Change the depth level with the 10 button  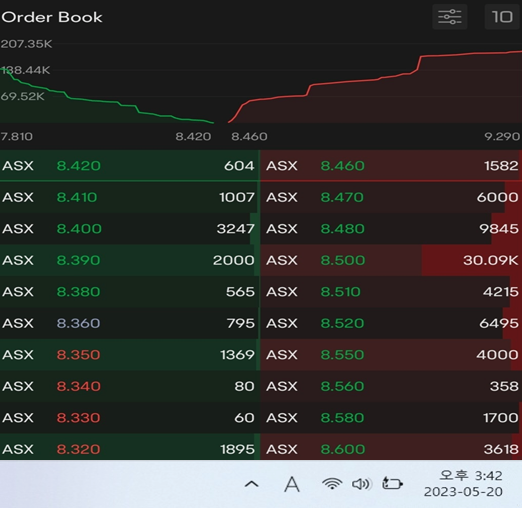coord(502,17)
